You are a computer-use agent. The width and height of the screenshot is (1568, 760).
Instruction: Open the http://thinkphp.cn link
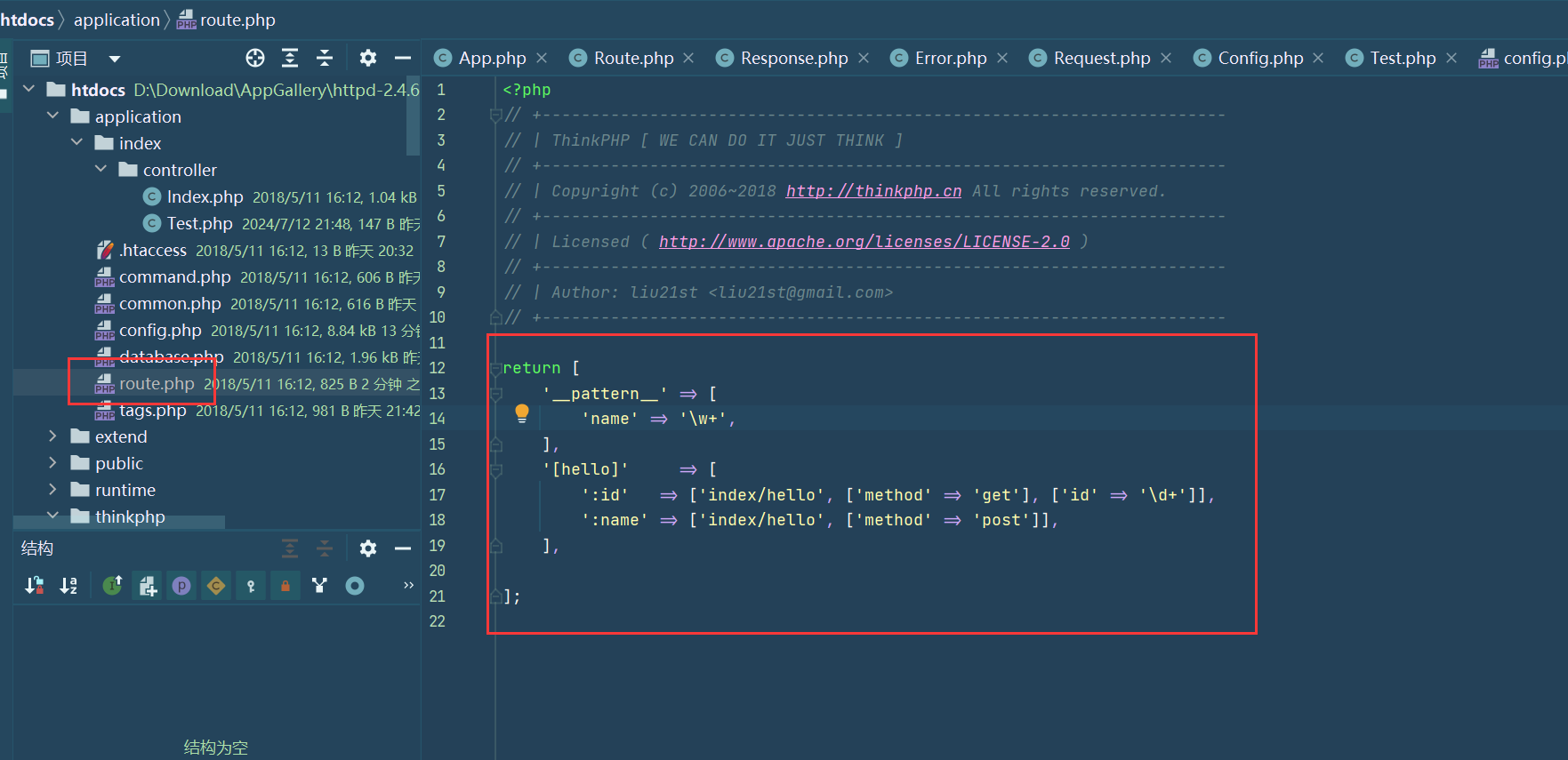point(873,191)
